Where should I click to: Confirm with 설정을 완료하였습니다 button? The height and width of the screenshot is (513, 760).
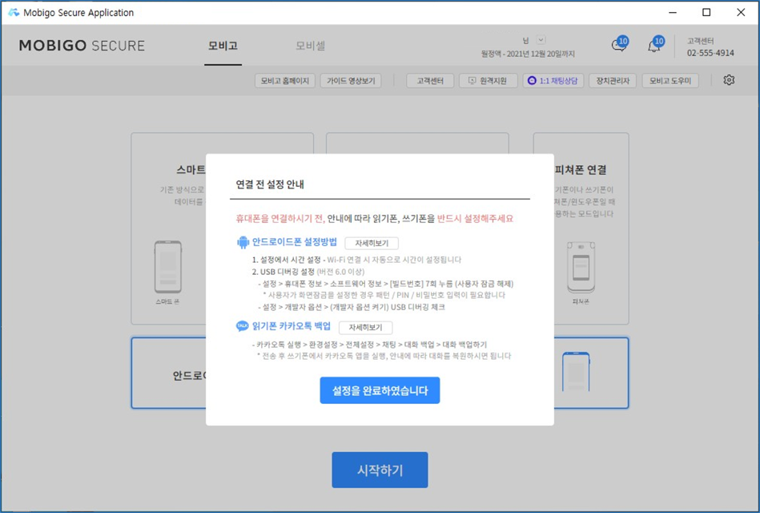pos(380,390)
